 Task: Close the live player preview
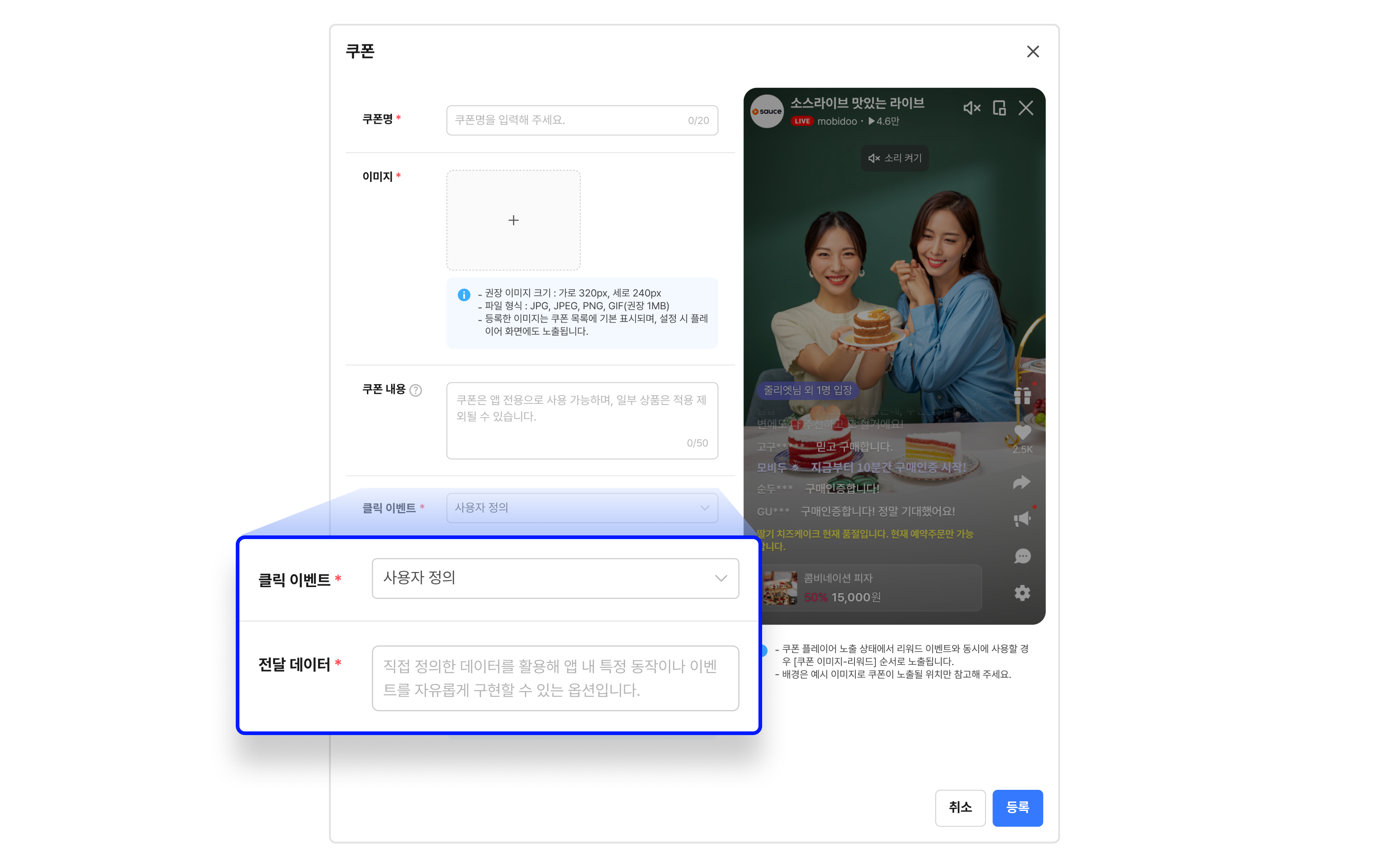pos(1026,108)
